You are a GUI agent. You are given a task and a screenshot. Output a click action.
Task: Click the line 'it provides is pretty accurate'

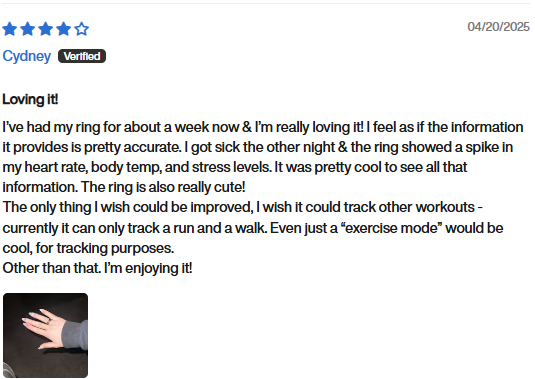tap(258, 147)
